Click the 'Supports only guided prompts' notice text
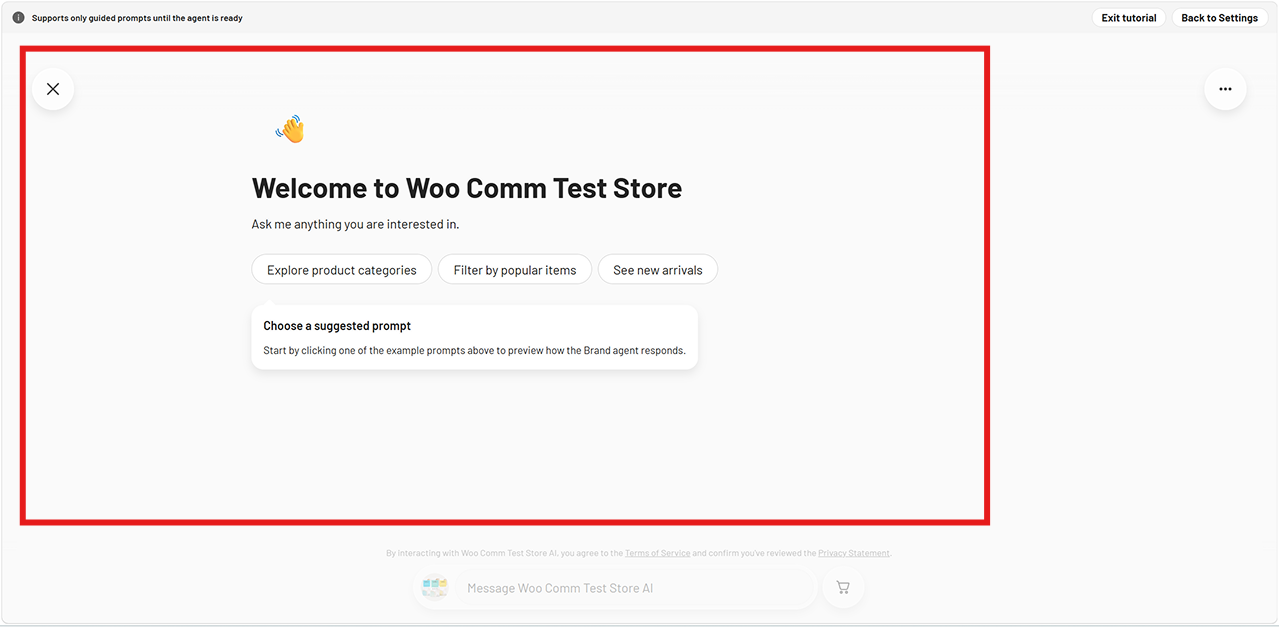The width and height of the screenshot is (1279, 627). [137, 18]
